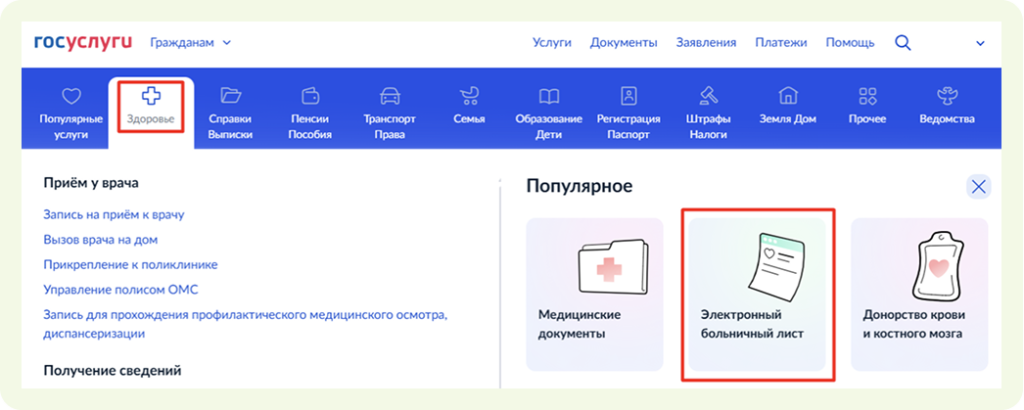
Task: Open the Пенсии Пособия wallet icon
Action: pos(310,97)
